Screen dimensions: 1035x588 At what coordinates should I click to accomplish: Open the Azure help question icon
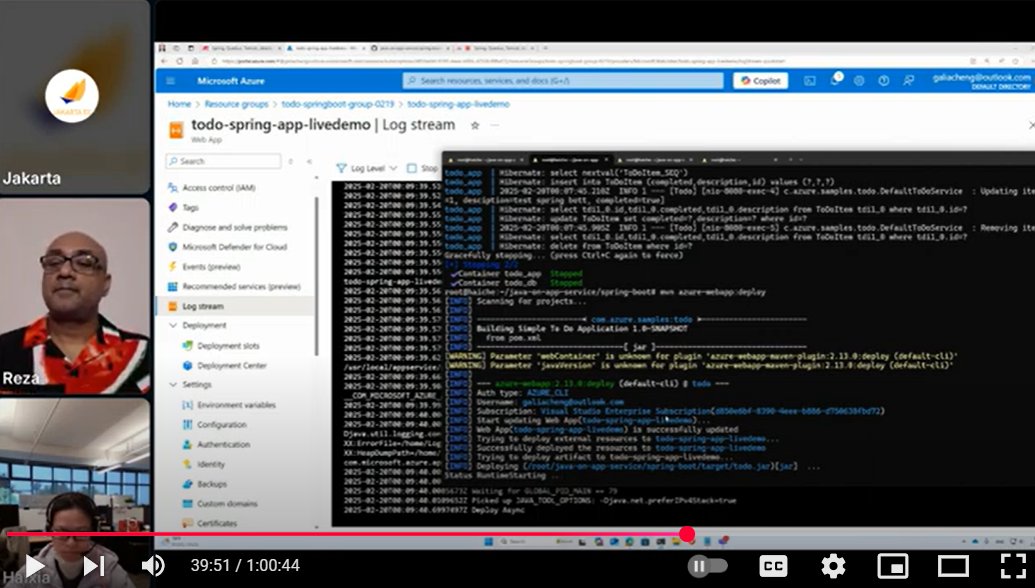point(883,81)
